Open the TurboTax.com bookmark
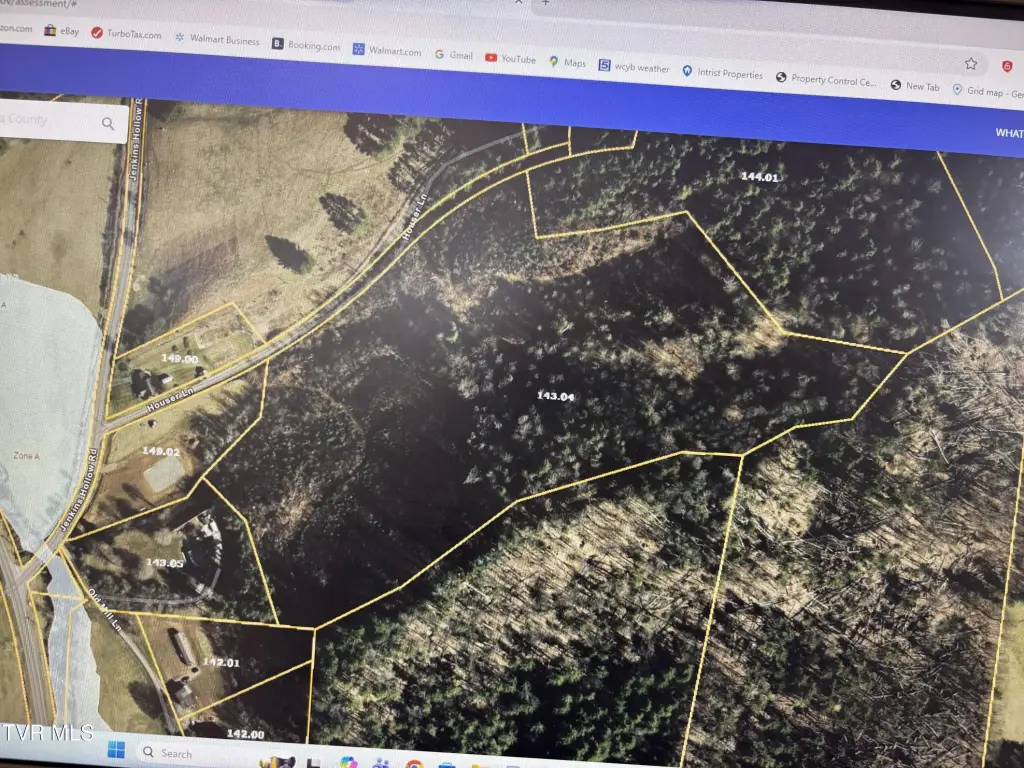1024x768 pixels. point(126,34)
